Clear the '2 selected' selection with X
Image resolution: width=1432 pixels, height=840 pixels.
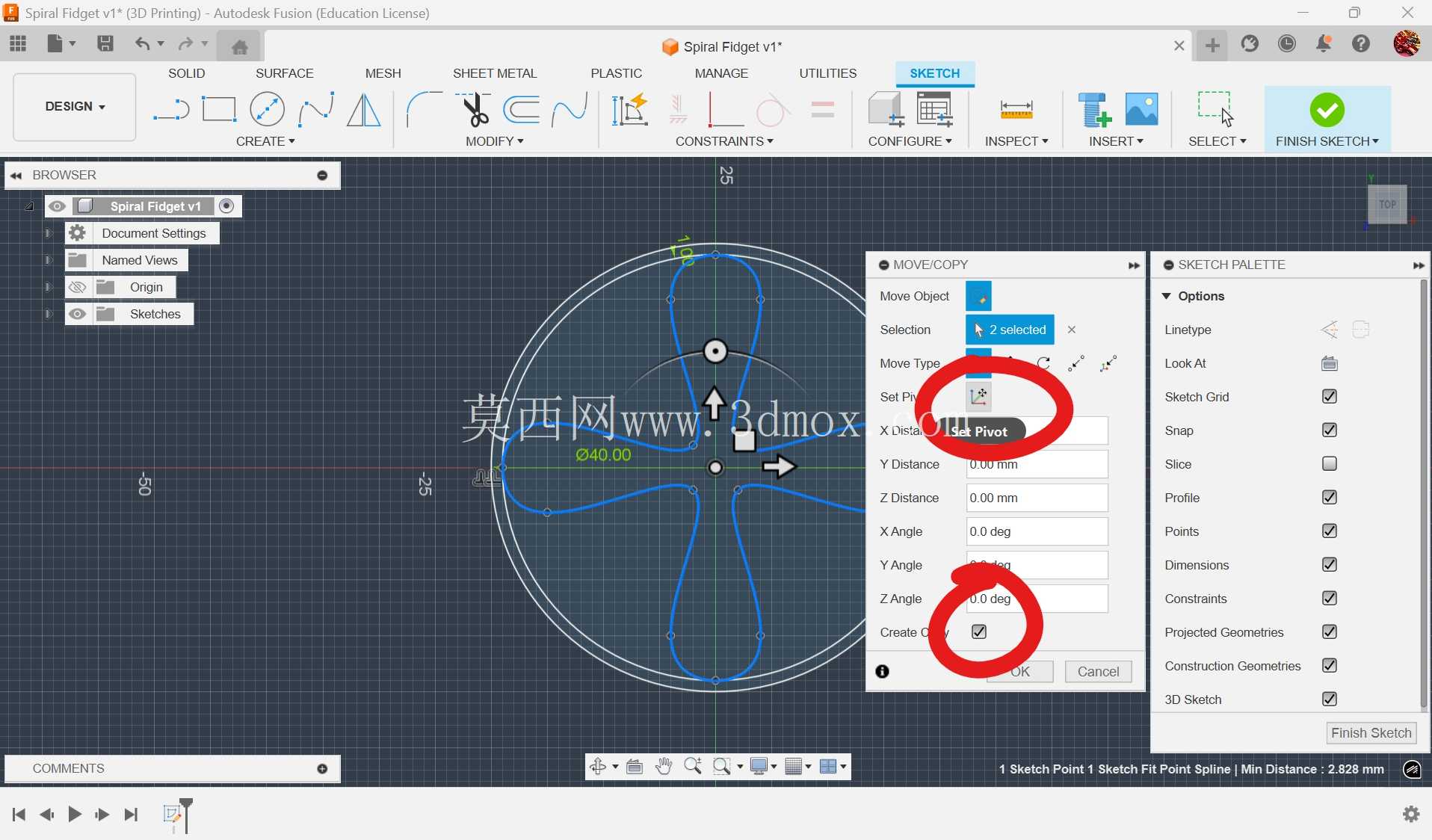click(x=1071, y=330)
